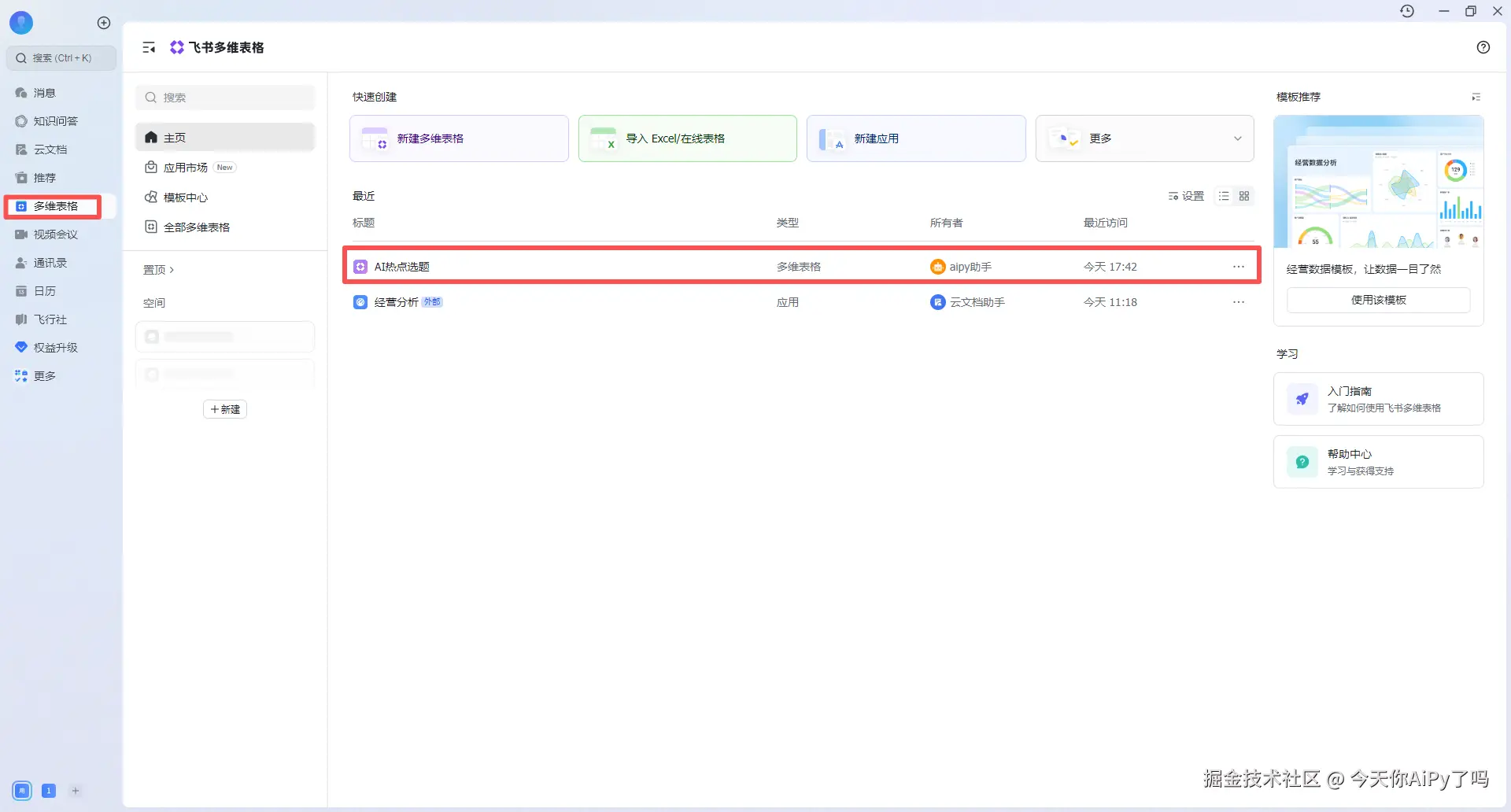Open the history clock icon in title bar
Viewport: 1511px width, 812px height.
[1407, 11]
